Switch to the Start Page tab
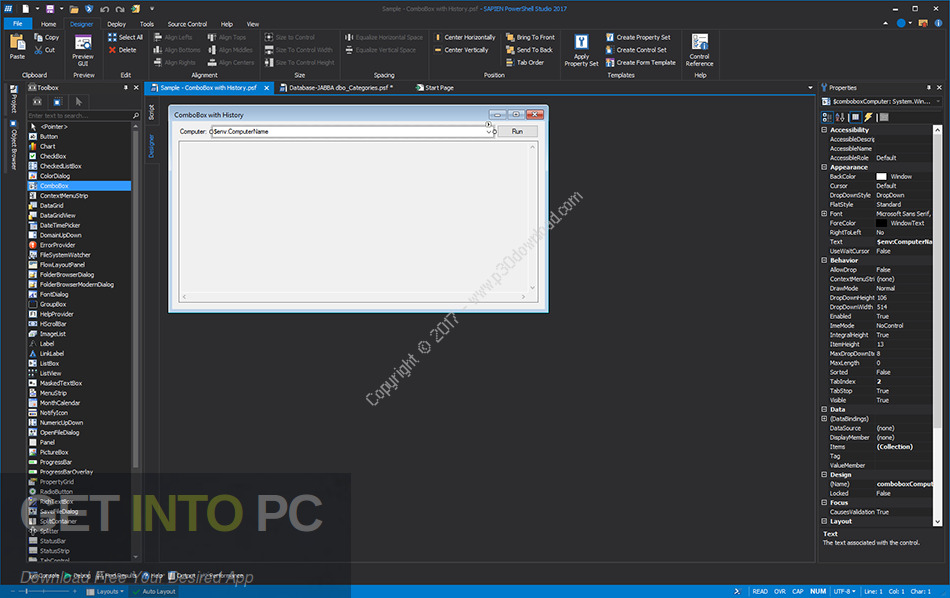The width and height of the screenshot is (950, 598). tap(434, 88)
